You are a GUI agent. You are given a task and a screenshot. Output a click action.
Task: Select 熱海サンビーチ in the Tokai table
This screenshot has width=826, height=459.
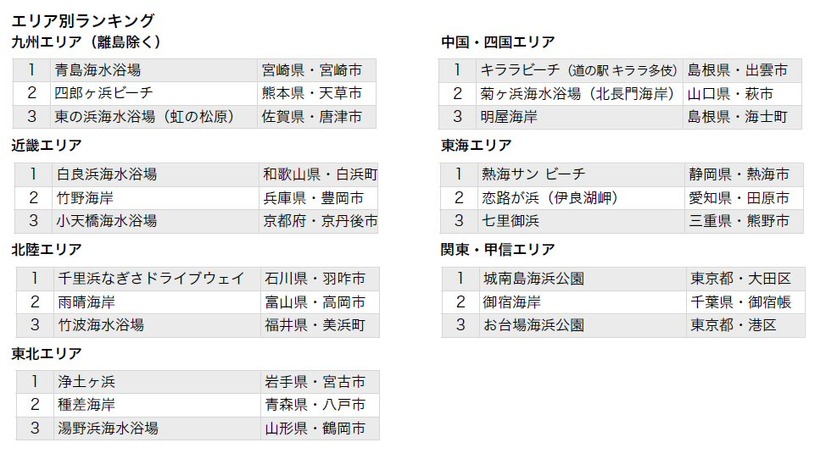coord(533,174)
